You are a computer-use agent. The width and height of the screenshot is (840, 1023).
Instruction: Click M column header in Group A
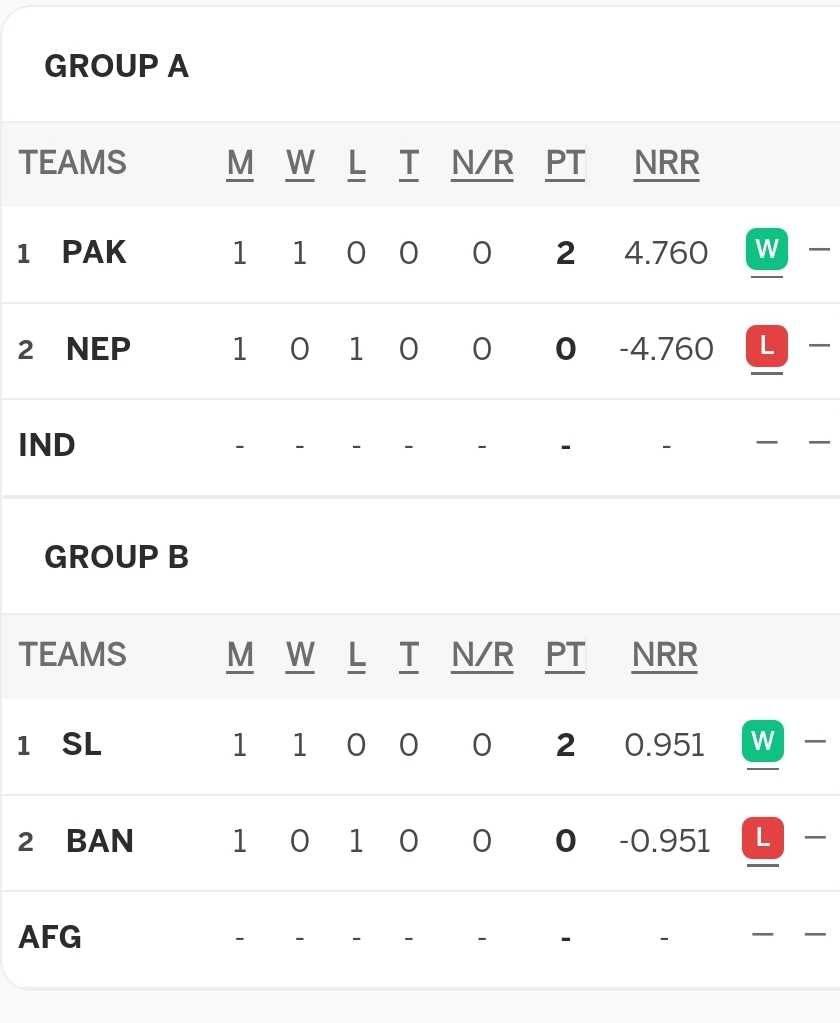(x=240, y=163)
